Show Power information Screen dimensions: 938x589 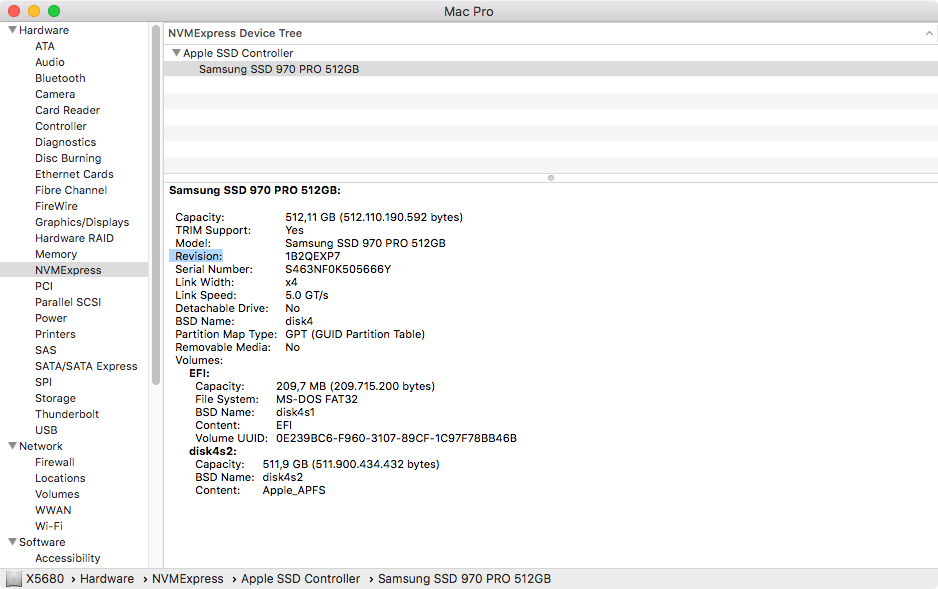pyautogui.click(x=51, y=318)
